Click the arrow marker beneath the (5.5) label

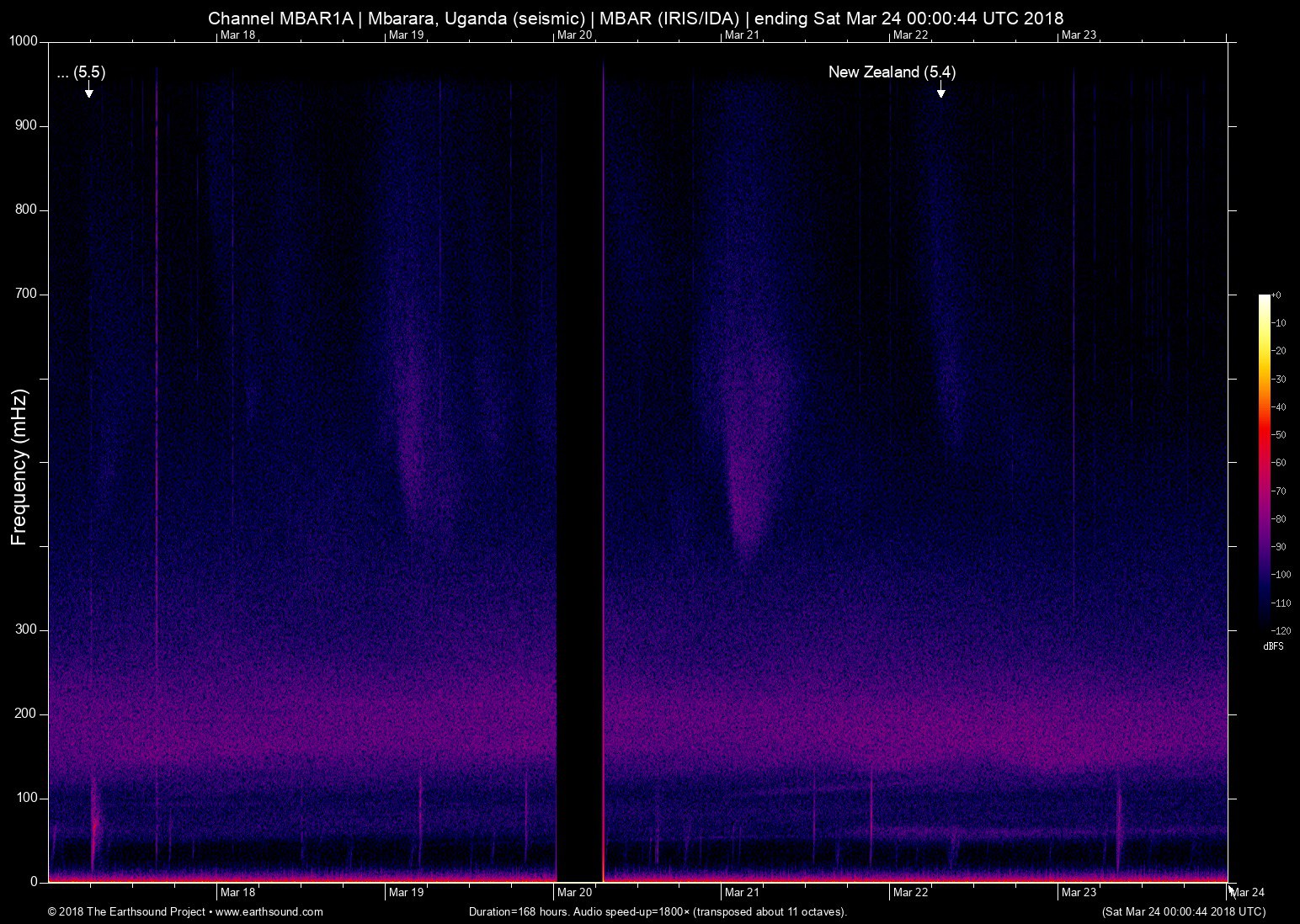pyautogui.click(x=88, y=91)
